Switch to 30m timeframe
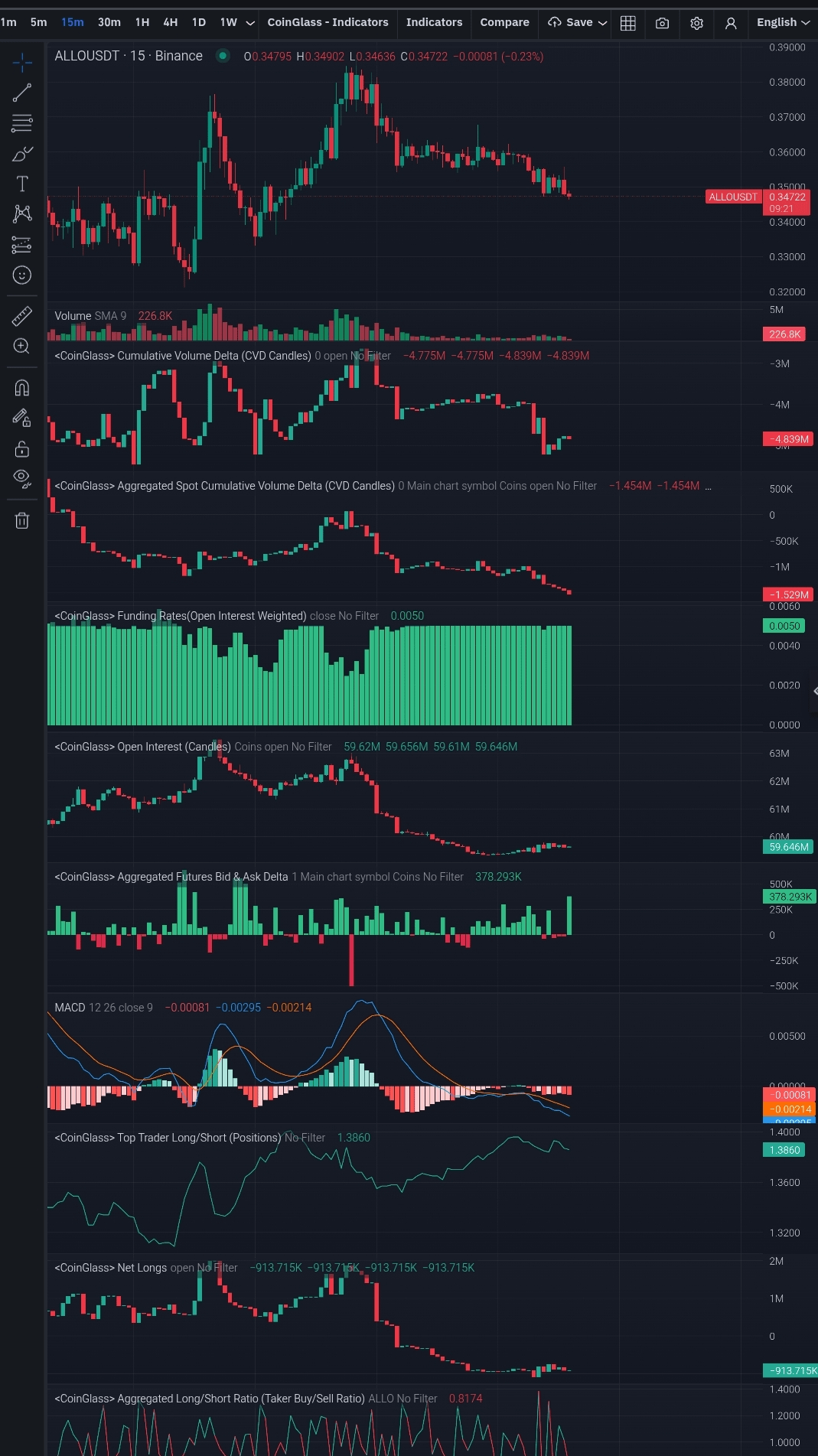Screen dimensions: 818x1456 click(109, 22)
